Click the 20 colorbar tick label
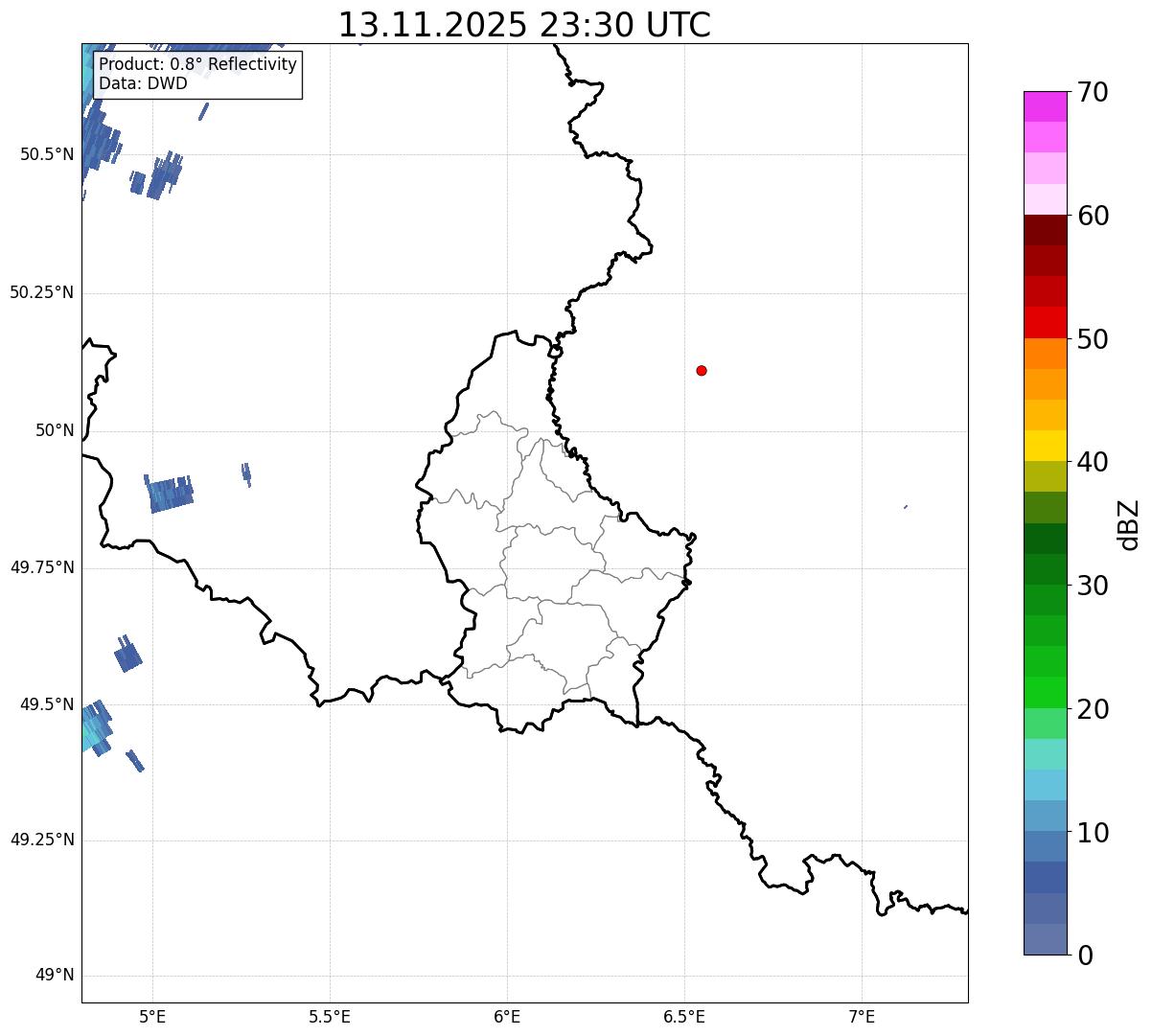Image resolution: width=1152 pixels, height=1036 pixels. tap(1094, 710)
